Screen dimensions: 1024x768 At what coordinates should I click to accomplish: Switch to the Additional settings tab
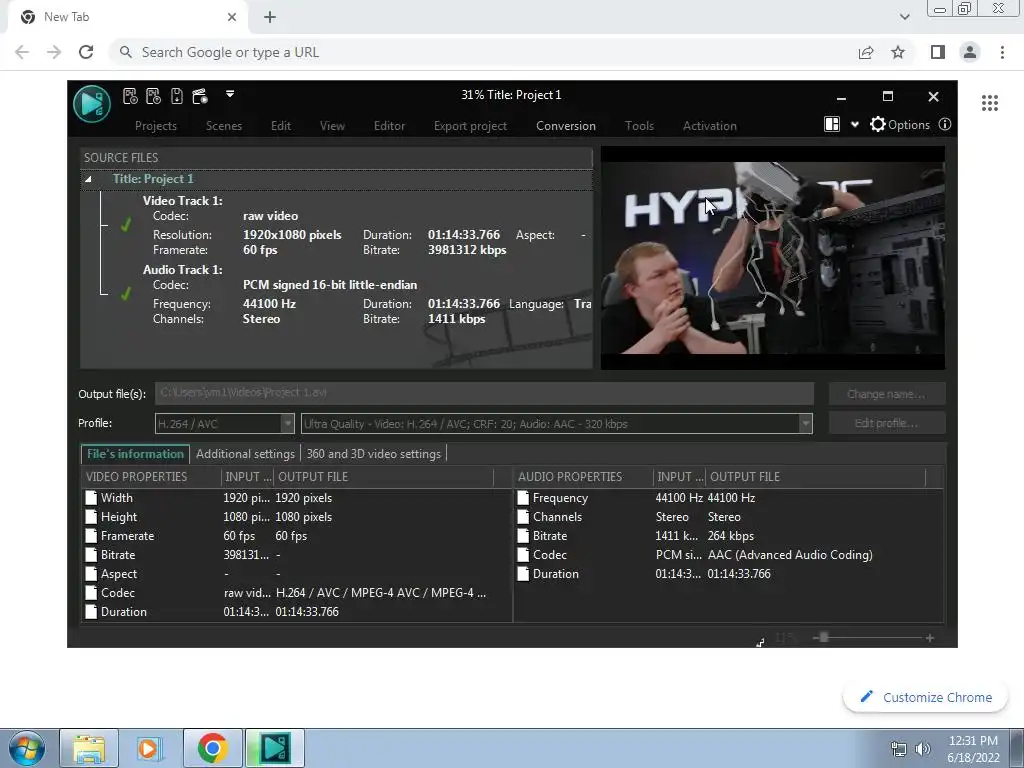click(246, 454)
